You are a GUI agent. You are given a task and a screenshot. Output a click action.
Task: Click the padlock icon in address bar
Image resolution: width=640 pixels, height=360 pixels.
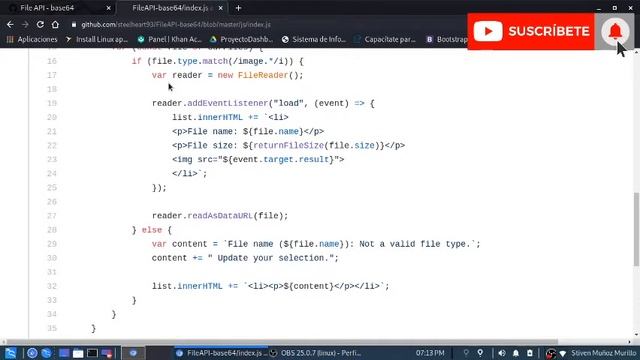point(74,25)
